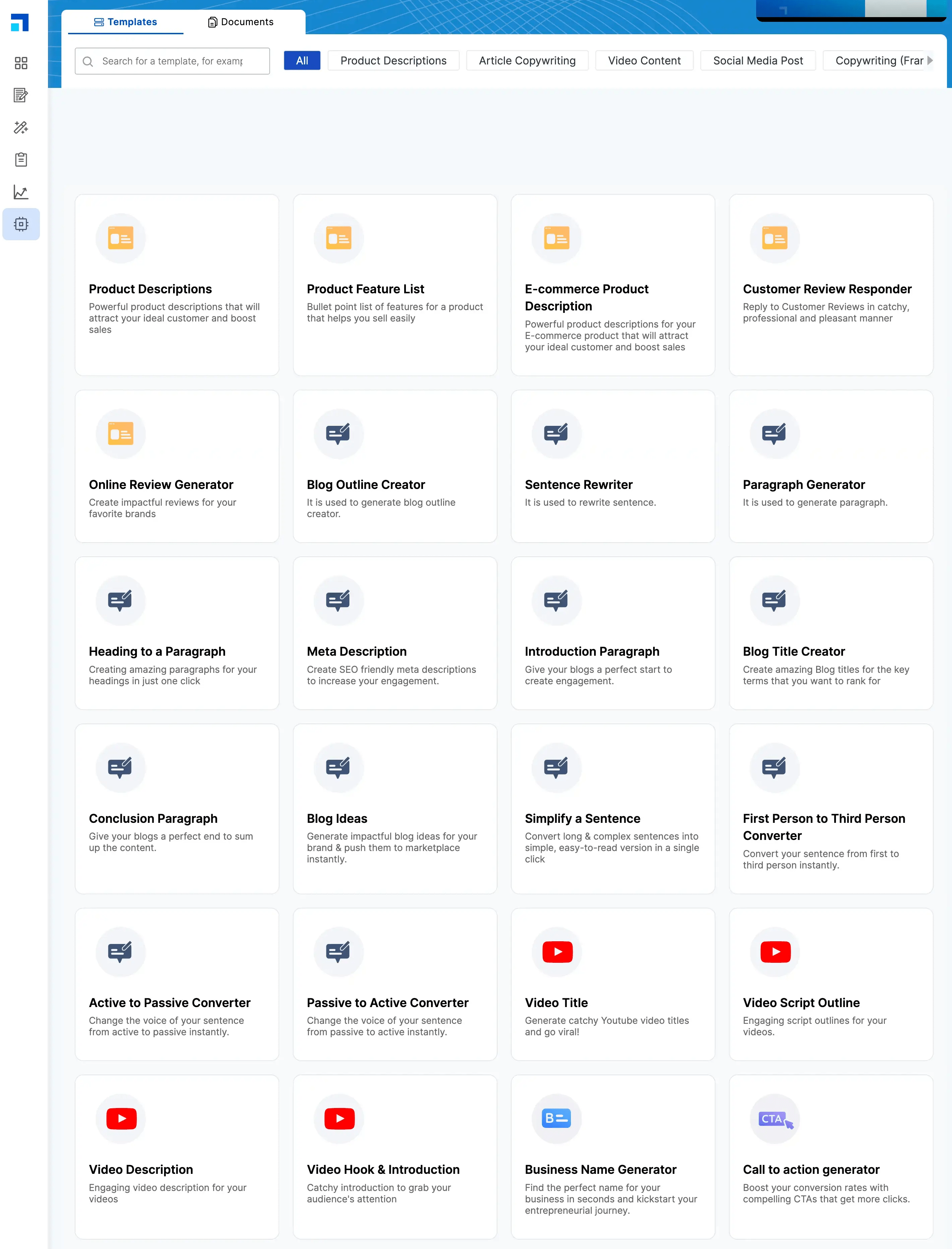Switch to the Documents tab
Viewport: 952px width, 1249px height.
[x=241, y=22]
